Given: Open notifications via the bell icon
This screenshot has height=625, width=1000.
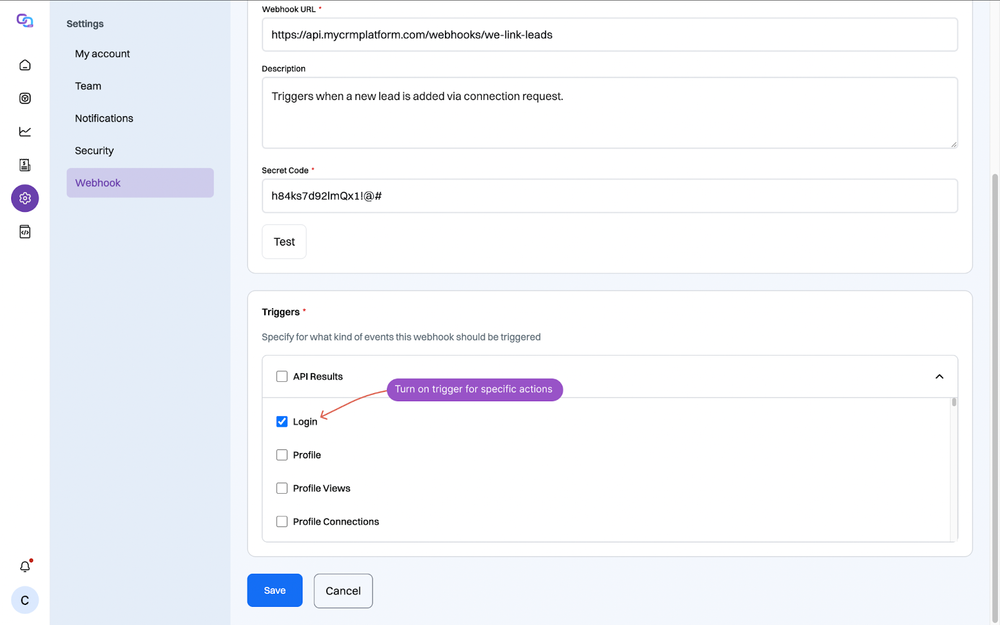Looking at the screenshot, I should click(24, 565).
